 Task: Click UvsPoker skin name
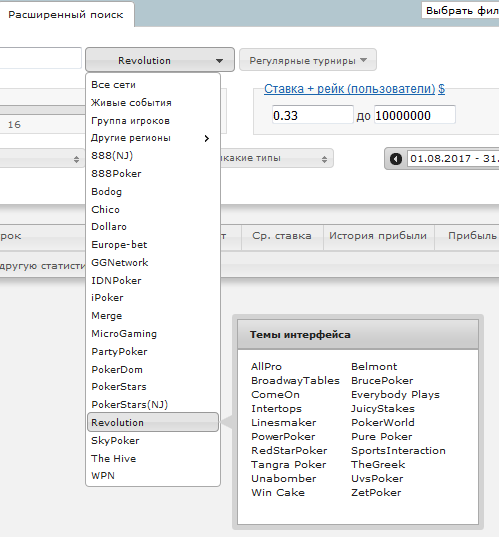coord(377,479)
